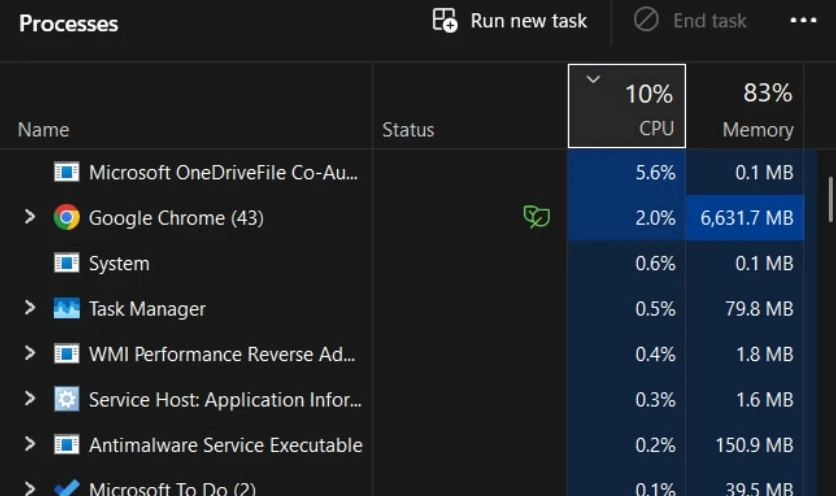Click the Status column header
Viewport: 836px width, 496px height.
pos(408,130)
